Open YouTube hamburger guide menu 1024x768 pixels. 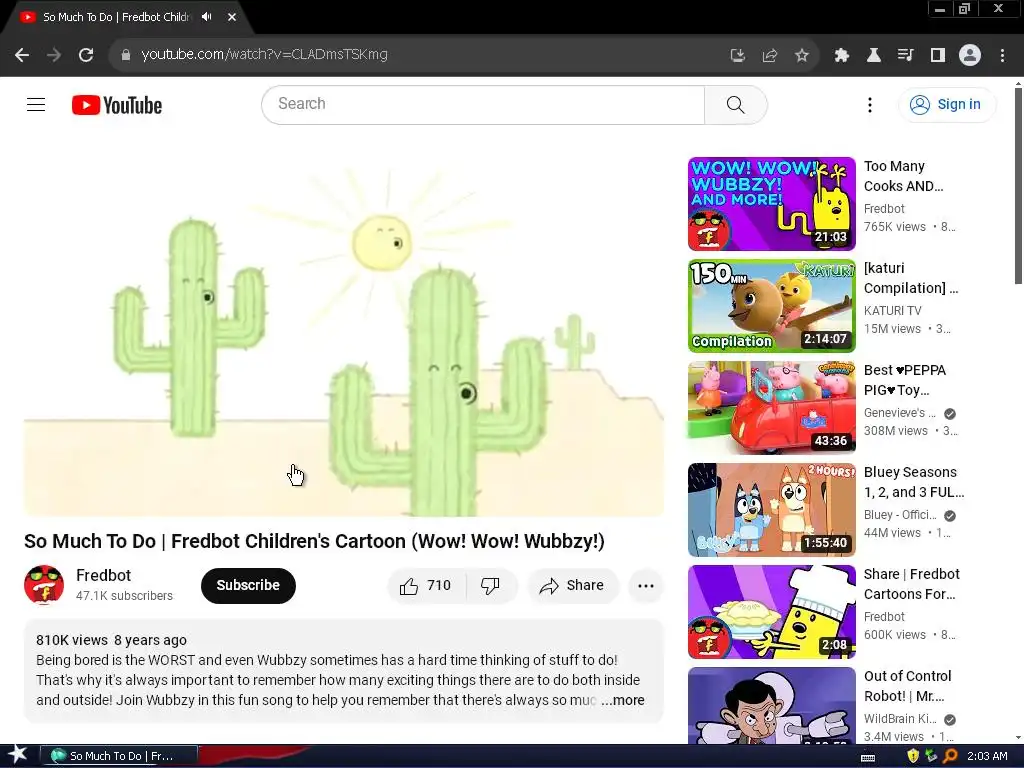36,104
